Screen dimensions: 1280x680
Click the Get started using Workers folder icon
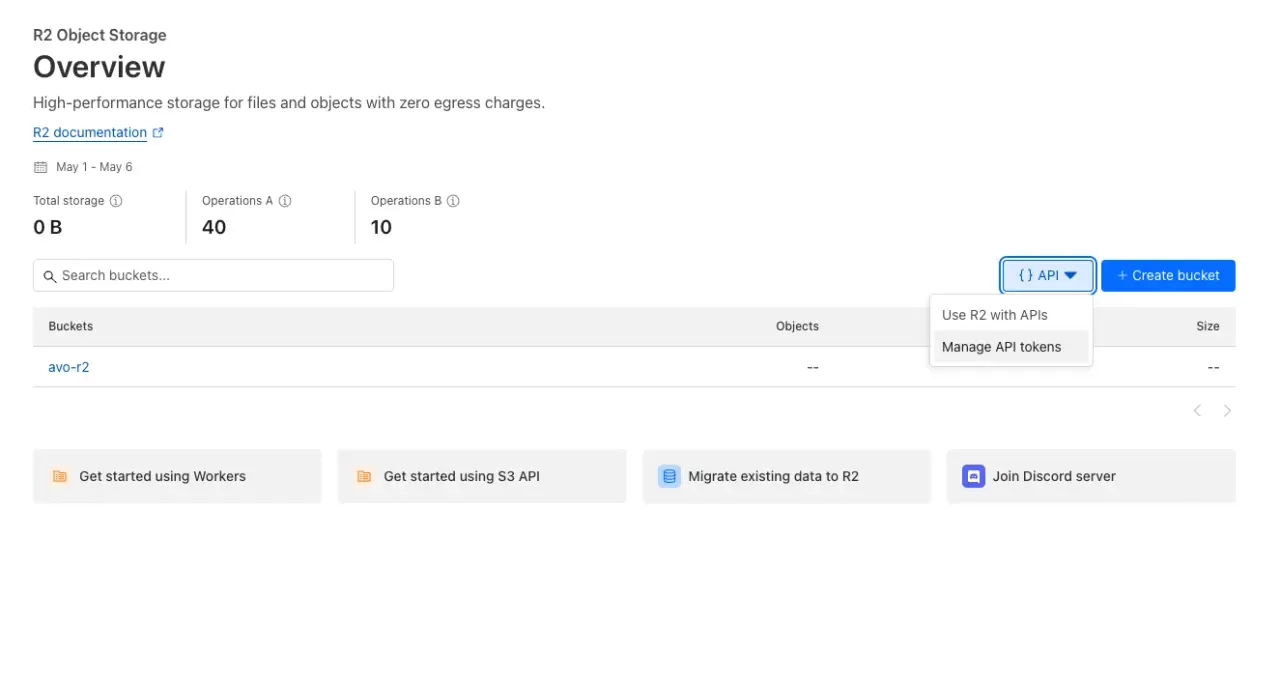tap(60, 476)
